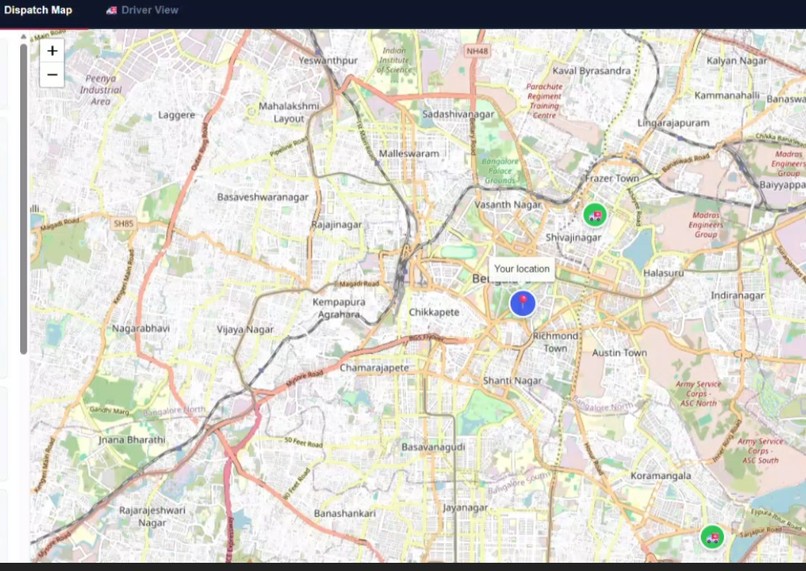Click the left panel vertical scrollbar
This screenshot has width=806, height=571.
[x=23, y=199]
